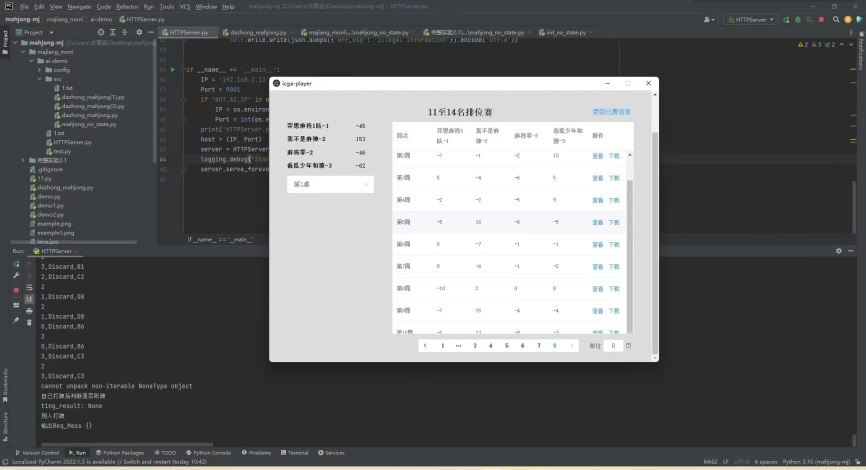
Task: Collapse the mahjong-mj root folder
Action: (x=16, y=43)
